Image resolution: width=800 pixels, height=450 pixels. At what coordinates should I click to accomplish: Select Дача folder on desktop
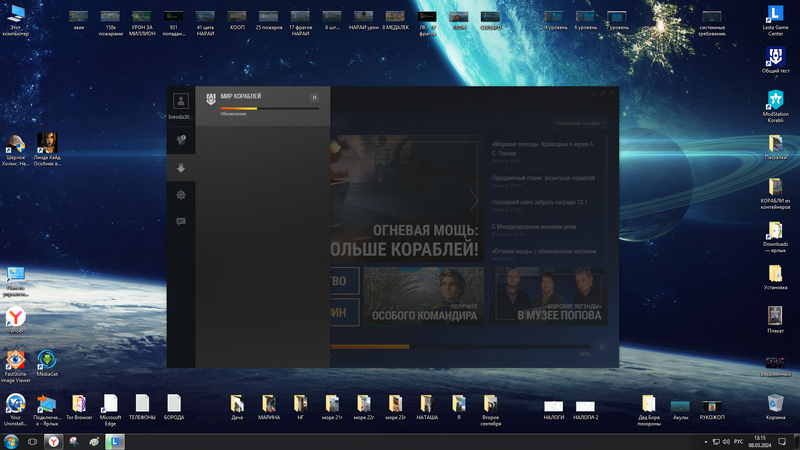click(x=237, y=407)
